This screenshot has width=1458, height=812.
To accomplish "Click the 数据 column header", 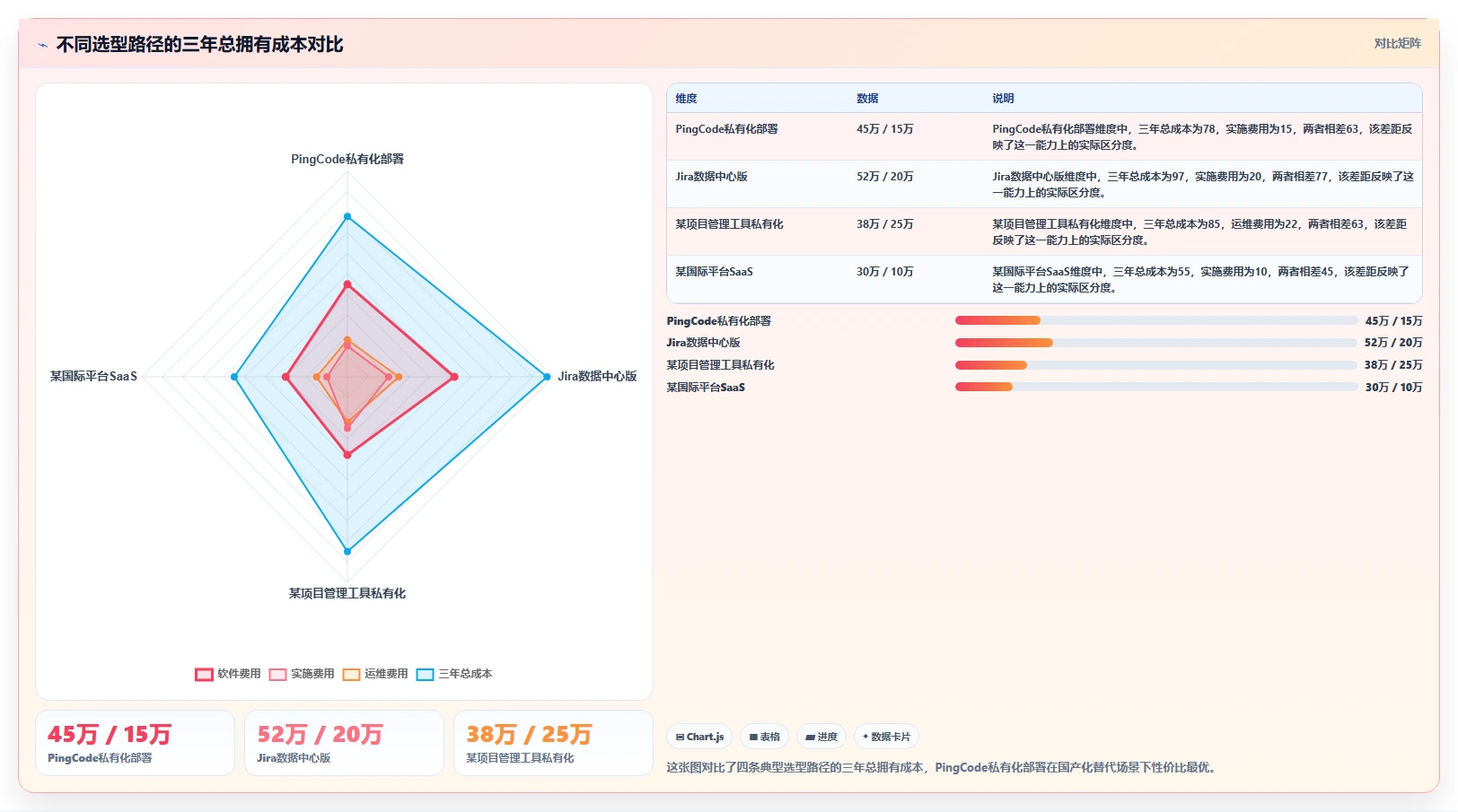I will pyautogui.click(x=867, y=99).
